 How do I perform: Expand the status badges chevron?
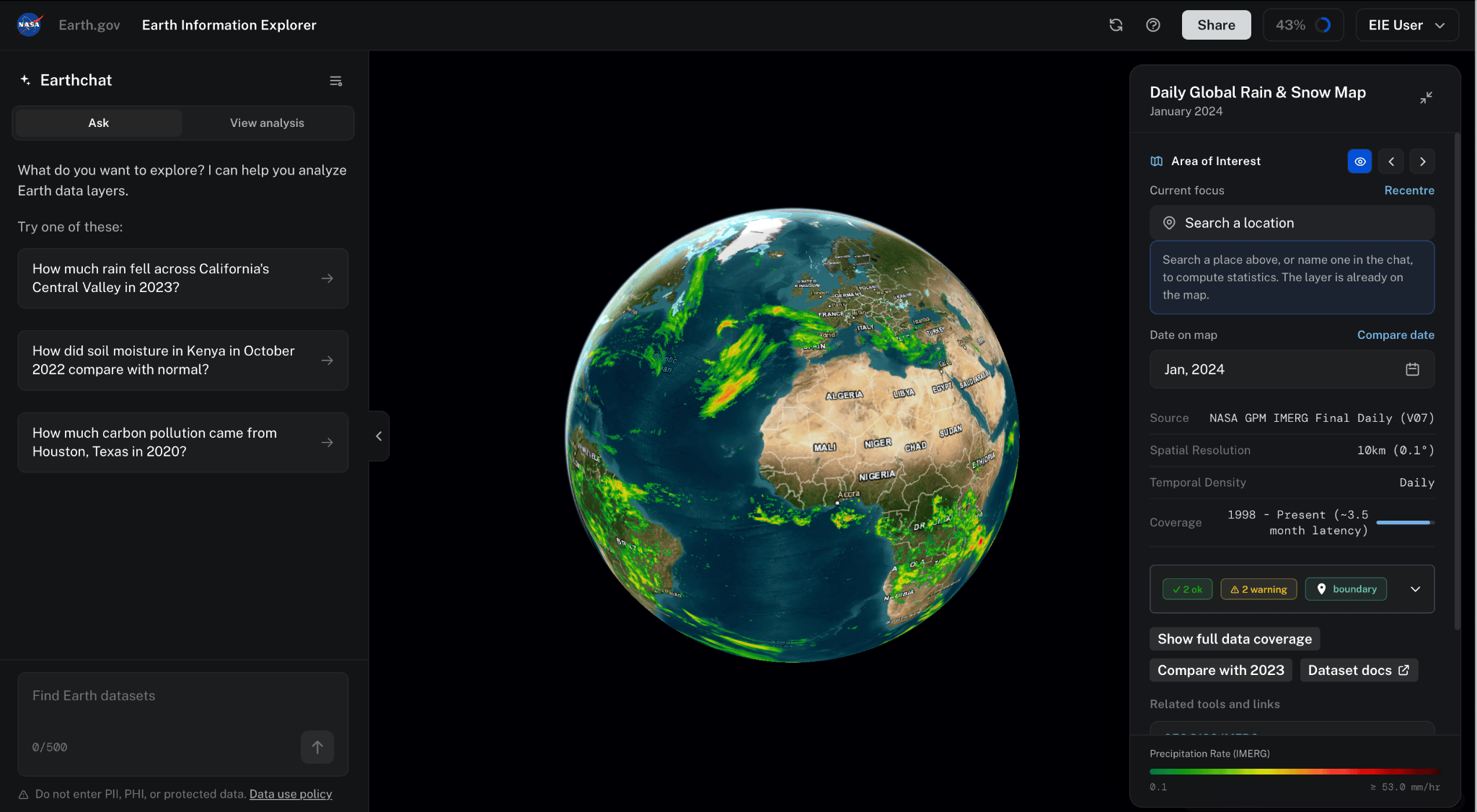(1415, 589)
